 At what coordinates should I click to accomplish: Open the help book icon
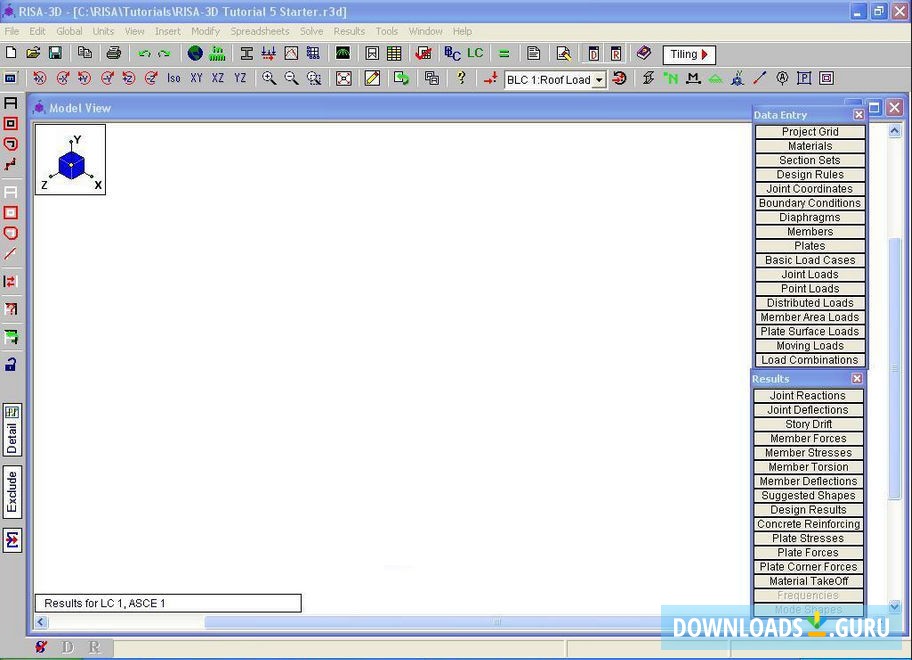point(643,53)
